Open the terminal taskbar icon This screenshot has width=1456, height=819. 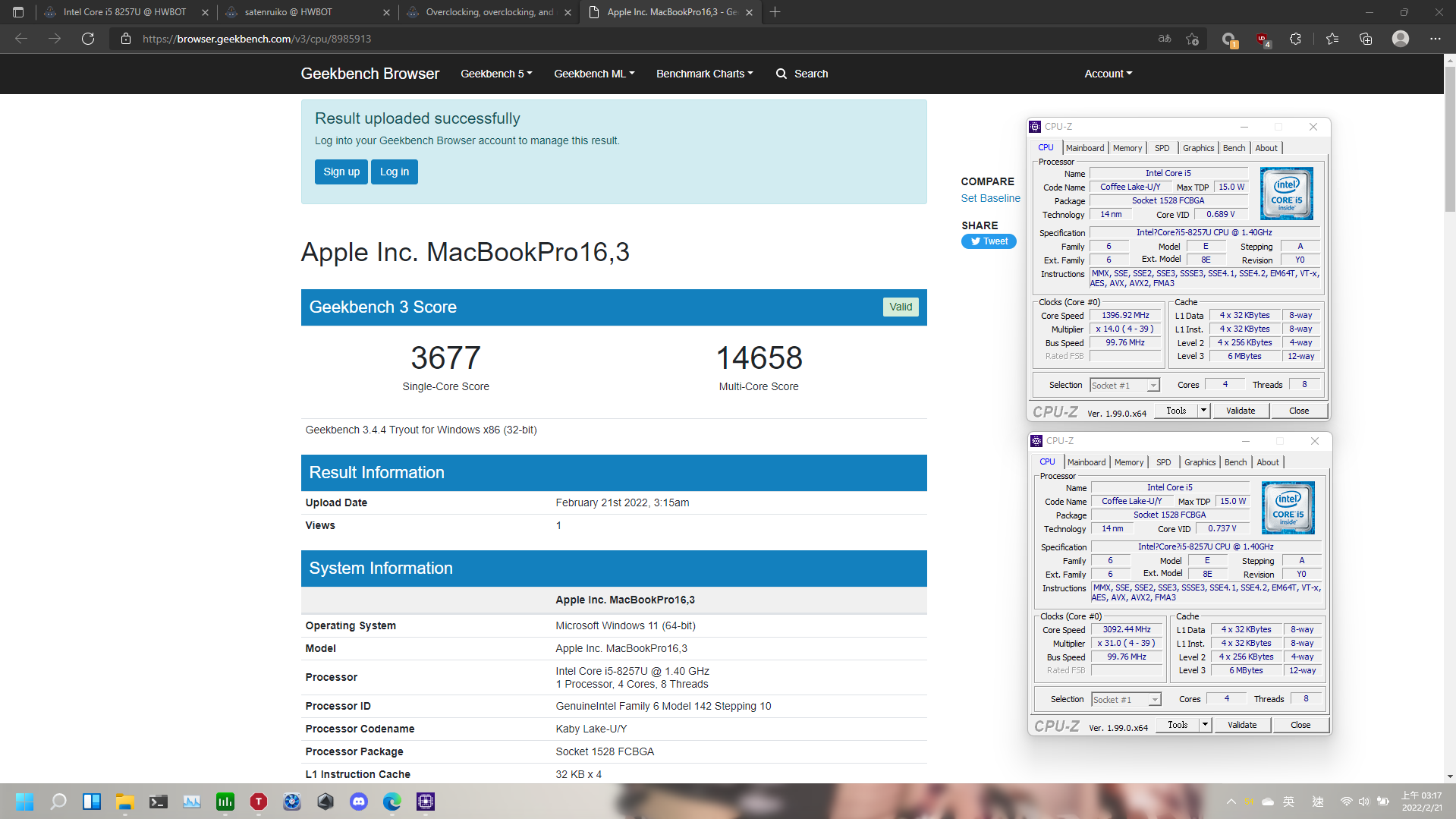point(159,802)
